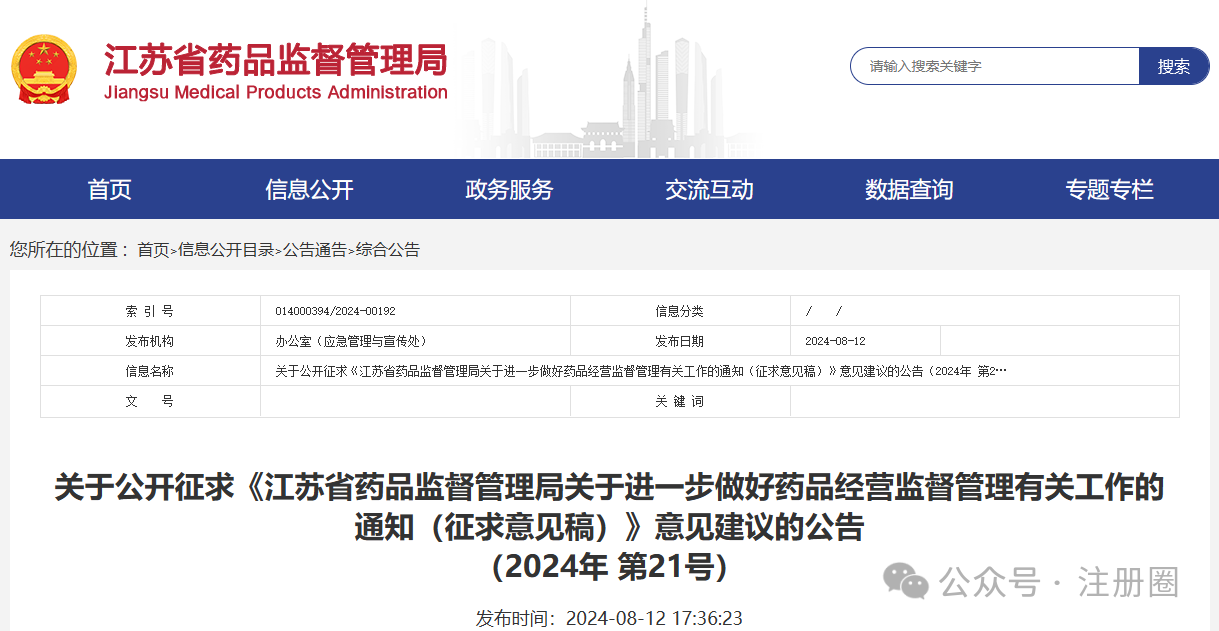1219x631 pixels.
Task: Open the 综合公告 breadcrumb link
Action: pos(388,250)
